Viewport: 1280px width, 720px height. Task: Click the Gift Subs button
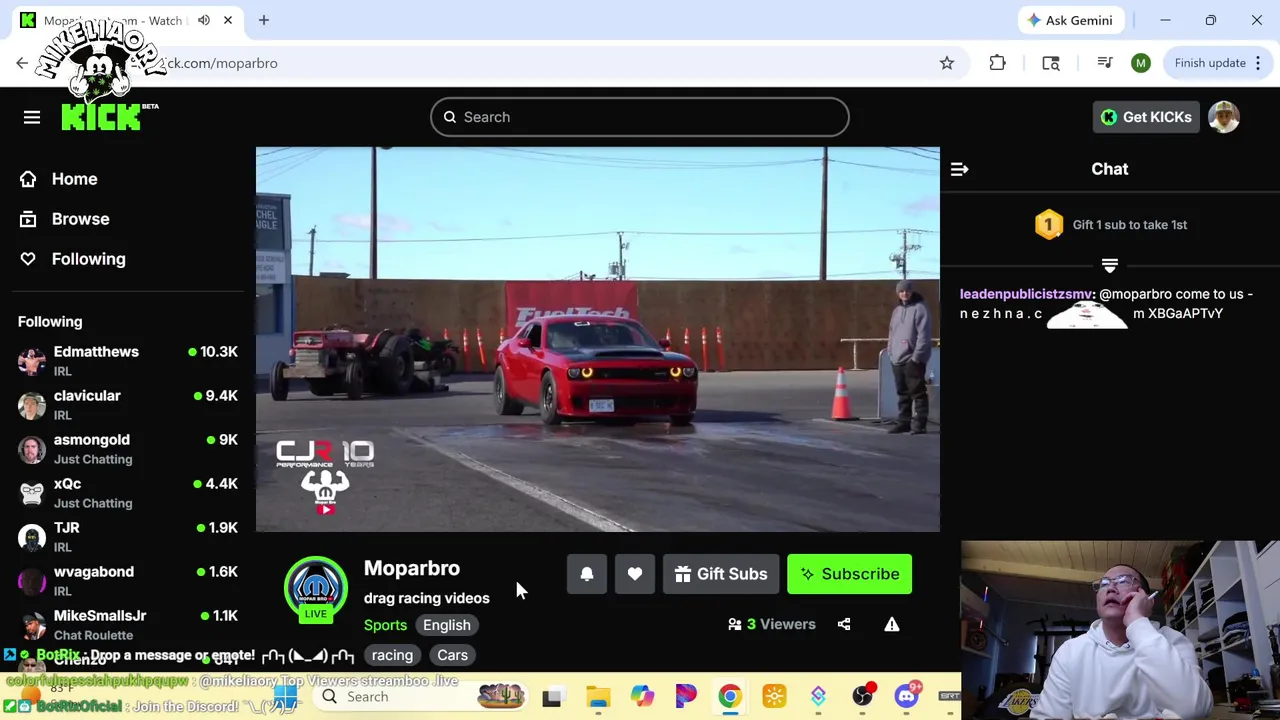pyautogui.click(x=721, y=574)
